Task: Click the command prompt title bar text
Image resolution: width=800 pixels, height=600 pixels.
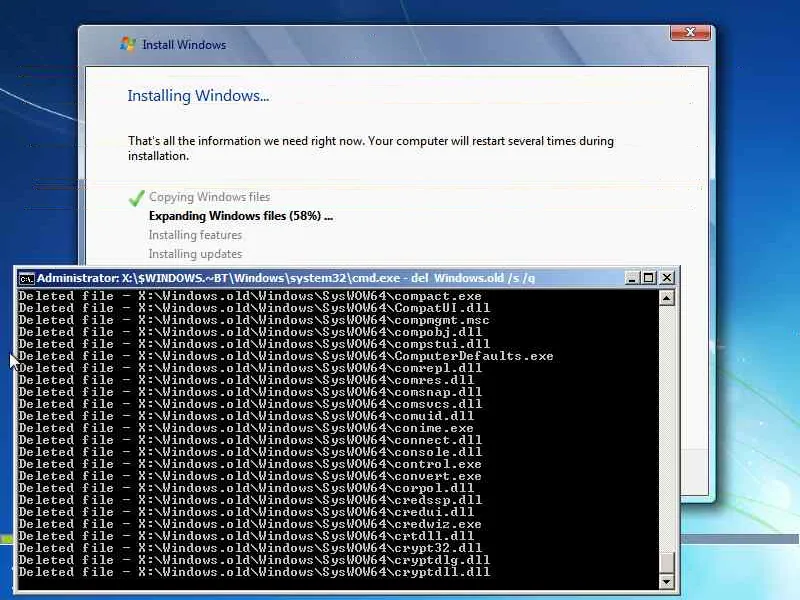Action: coord(286,278)
